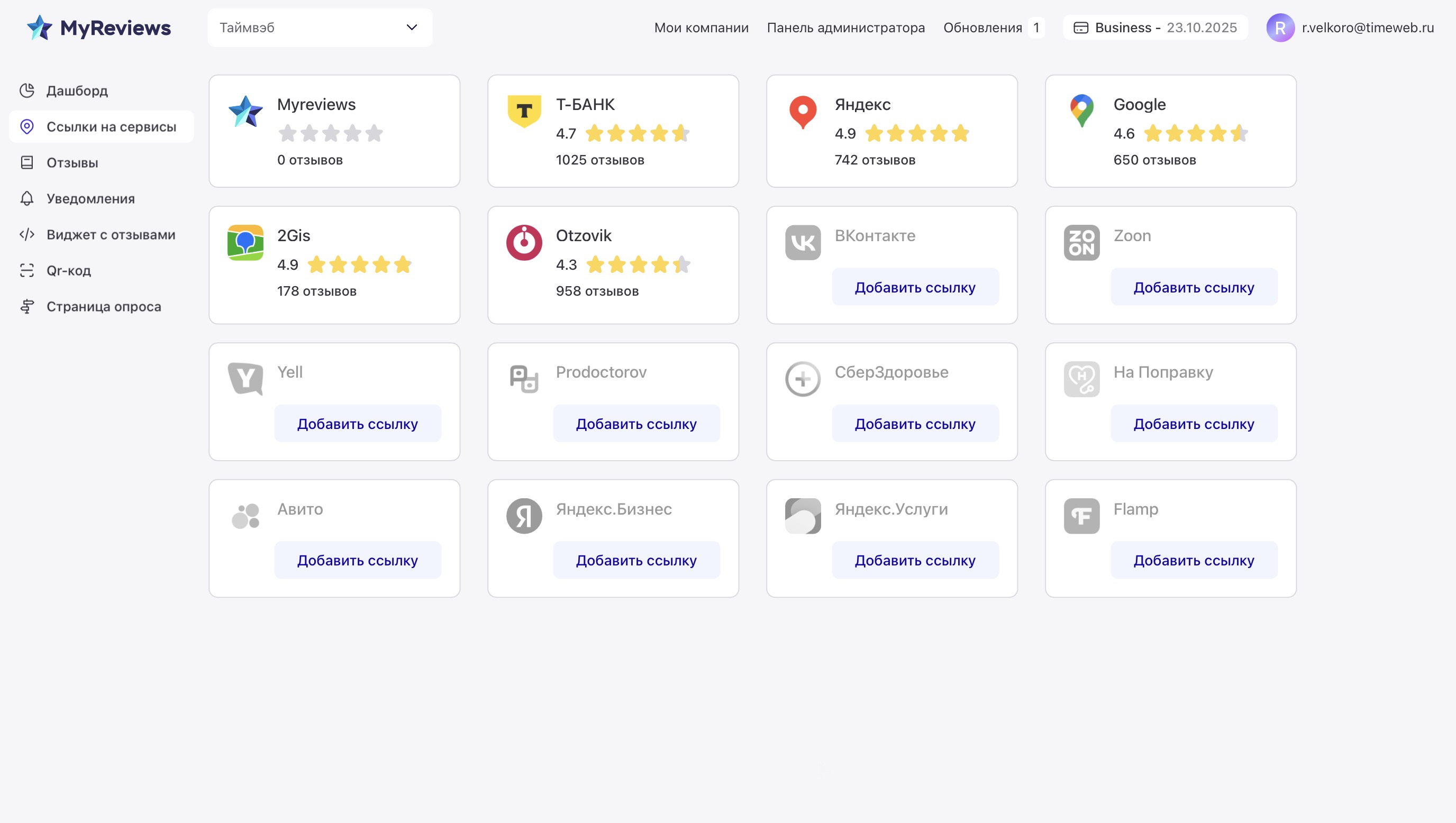The height and width of the screenshot is (823, 1456).
Task: Expand the company selector chevron
Action: tap(411, 27)
